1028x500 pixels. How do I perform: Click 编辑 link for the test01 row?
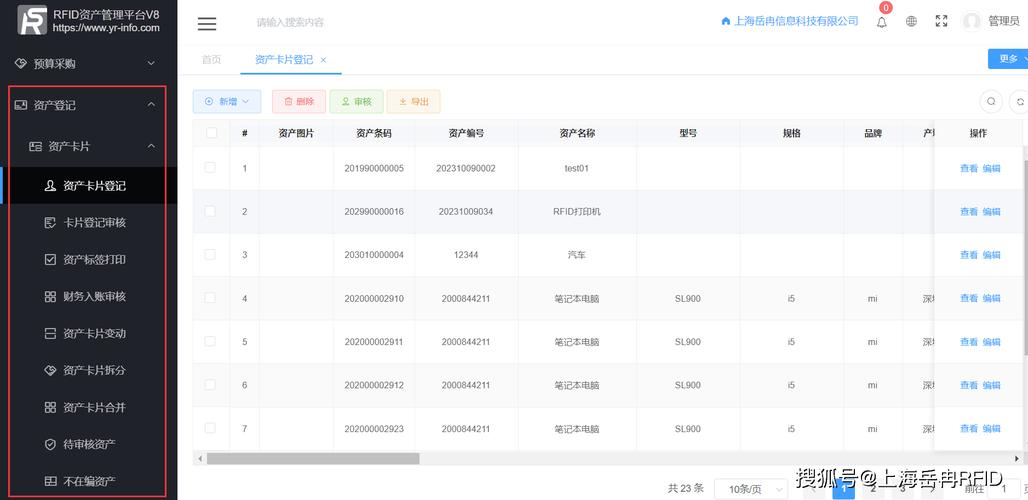[x=991, y=169]
